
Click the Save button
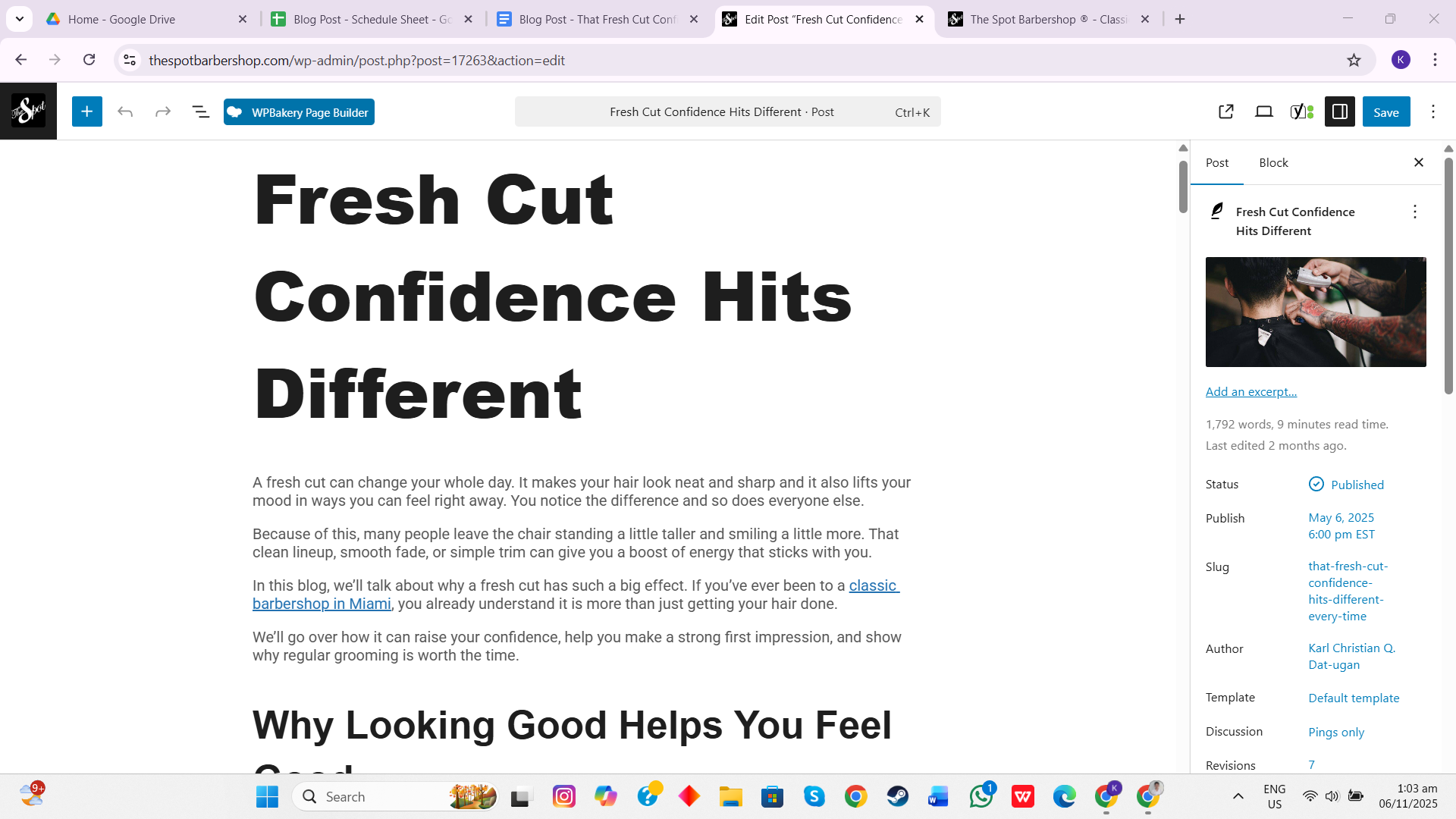pos(1386,112)
